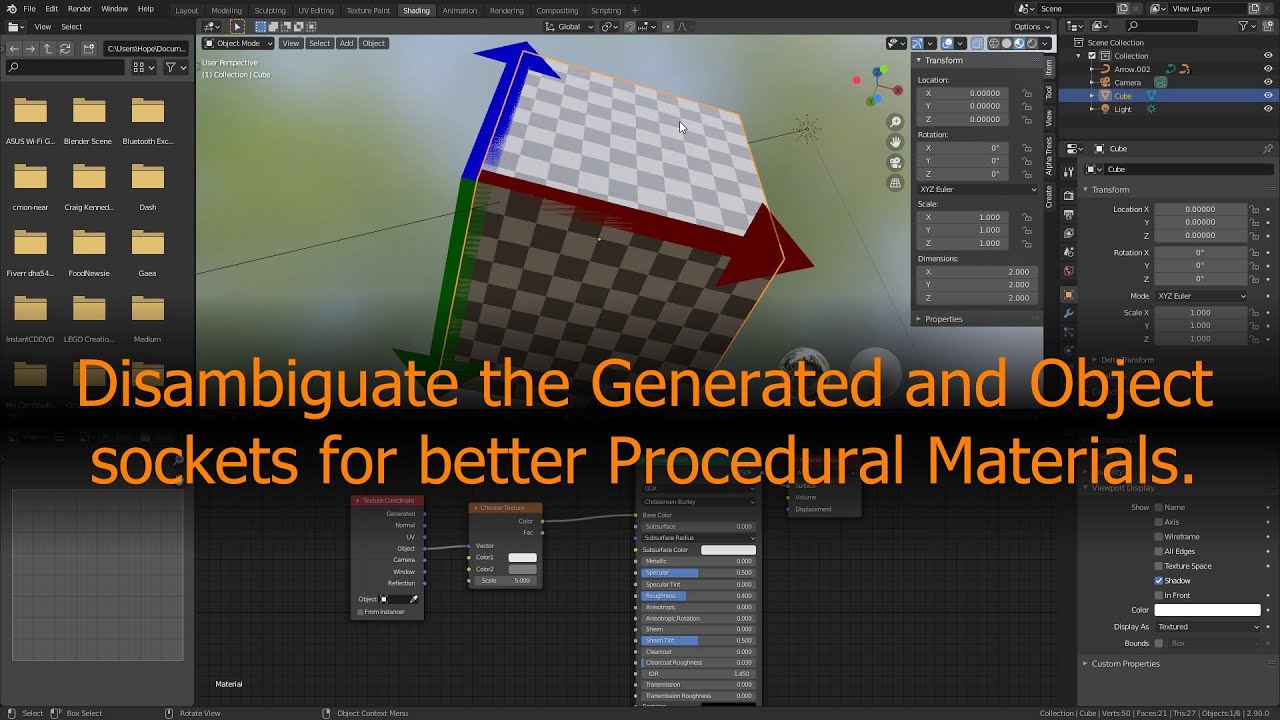
Task: Open the Options dropdown in viewport header
Action: click(x=1030, y=27)
